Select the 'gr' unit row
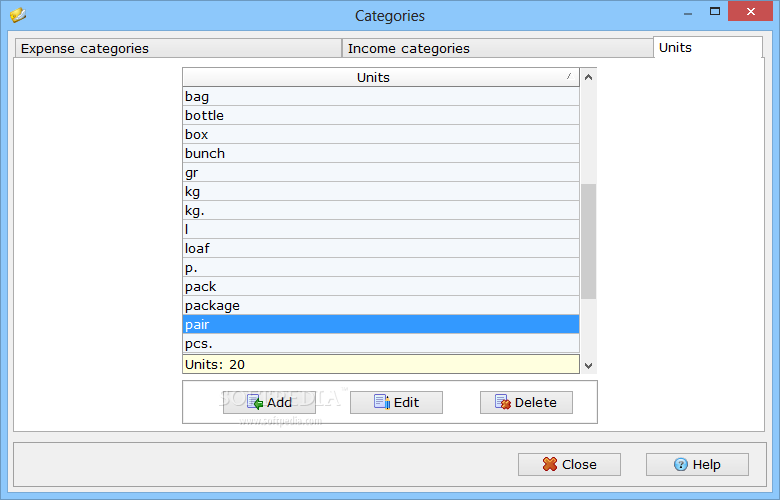The width and height of the screenshot is (780, 500). (x=381, y=173)
